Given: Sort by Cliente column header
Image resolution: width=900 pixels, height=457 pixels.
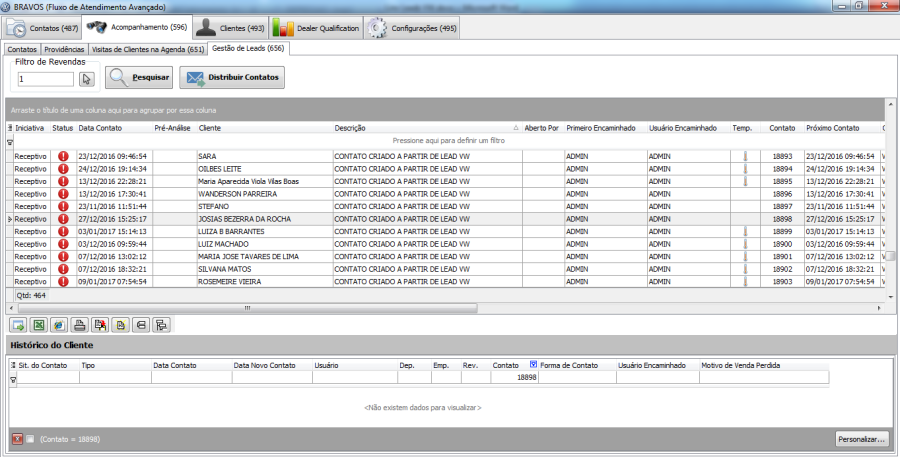Looking at the screenshot, I should [x=265, y=128].
